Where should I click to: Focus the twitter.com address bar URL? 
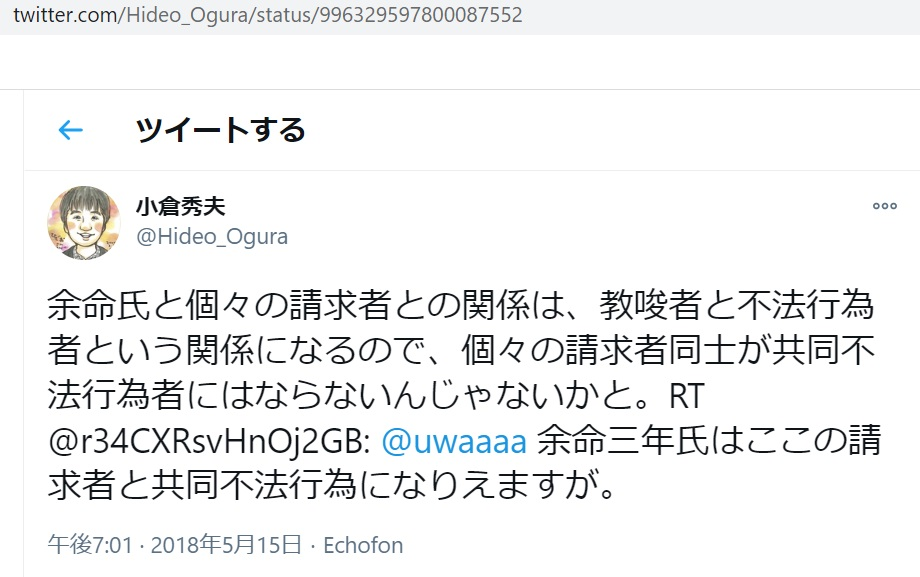(x=268, y=15)
